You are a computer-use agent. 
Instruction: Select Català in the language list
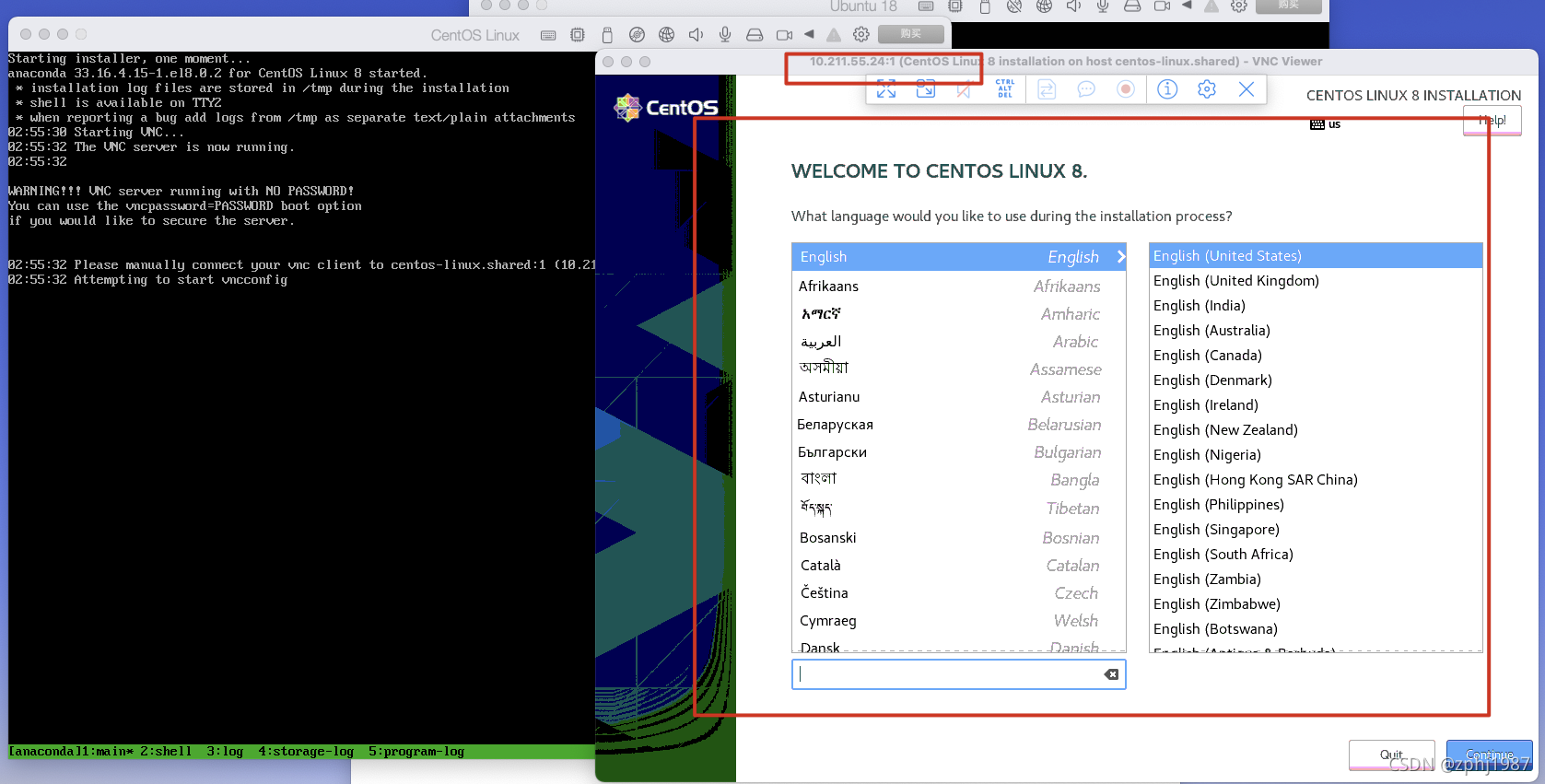pos(958,566)
